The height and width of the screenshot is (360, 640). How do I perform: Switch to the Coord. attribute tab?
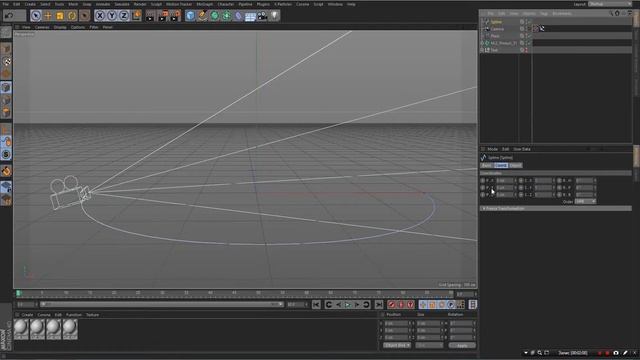pos(500,165)
